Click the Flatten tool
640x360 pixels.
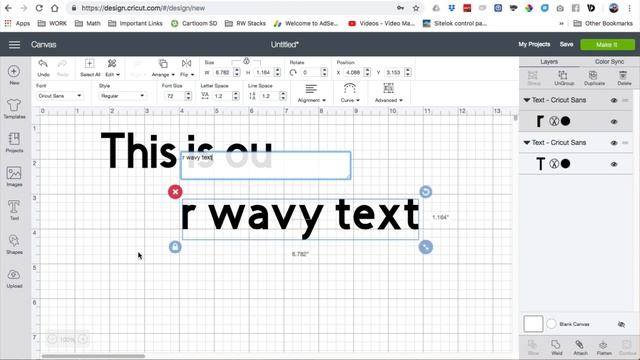tap(604, 347)
